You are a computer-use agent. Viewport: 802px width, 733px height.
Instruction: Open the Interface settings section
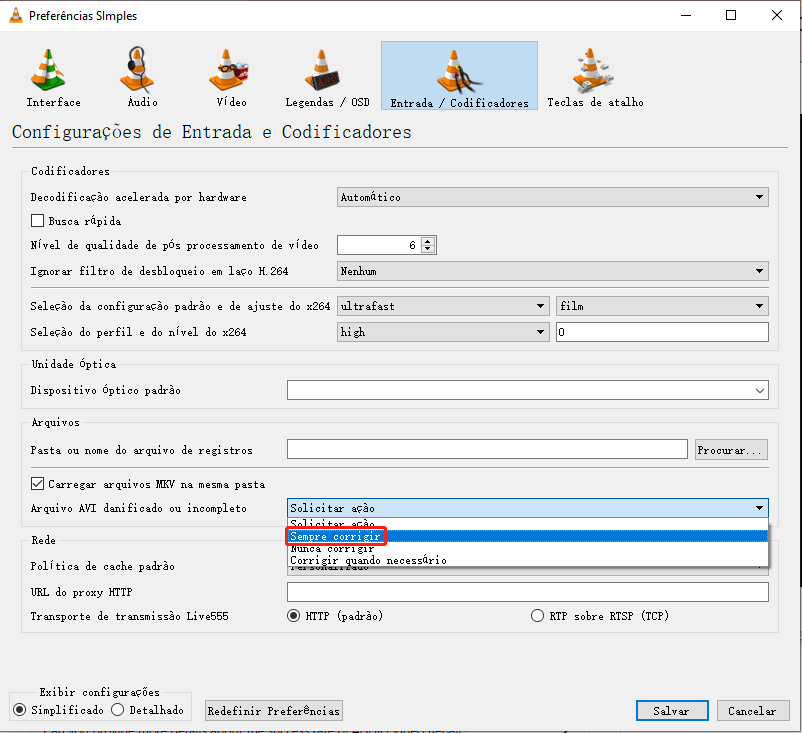pos(52,75)
